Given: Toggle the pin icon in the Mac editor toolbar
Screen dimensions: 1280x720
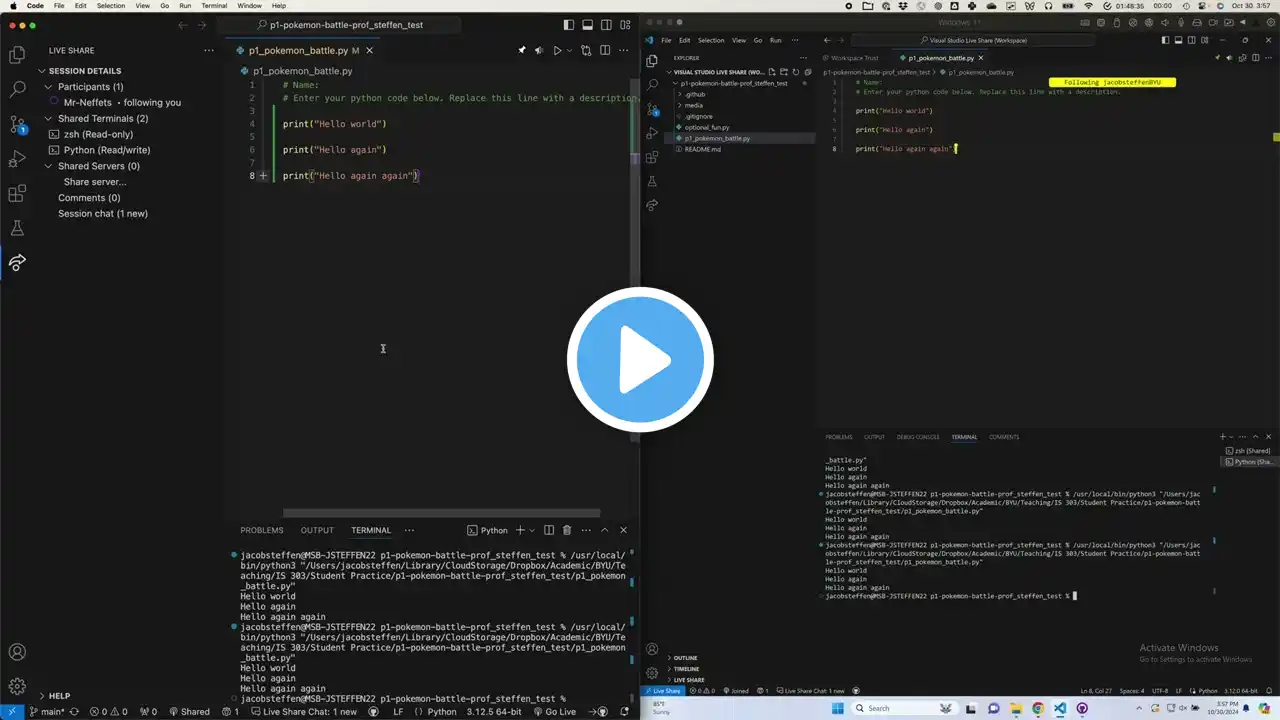Looking at the screenshot, I should click(x=521, y=50).
